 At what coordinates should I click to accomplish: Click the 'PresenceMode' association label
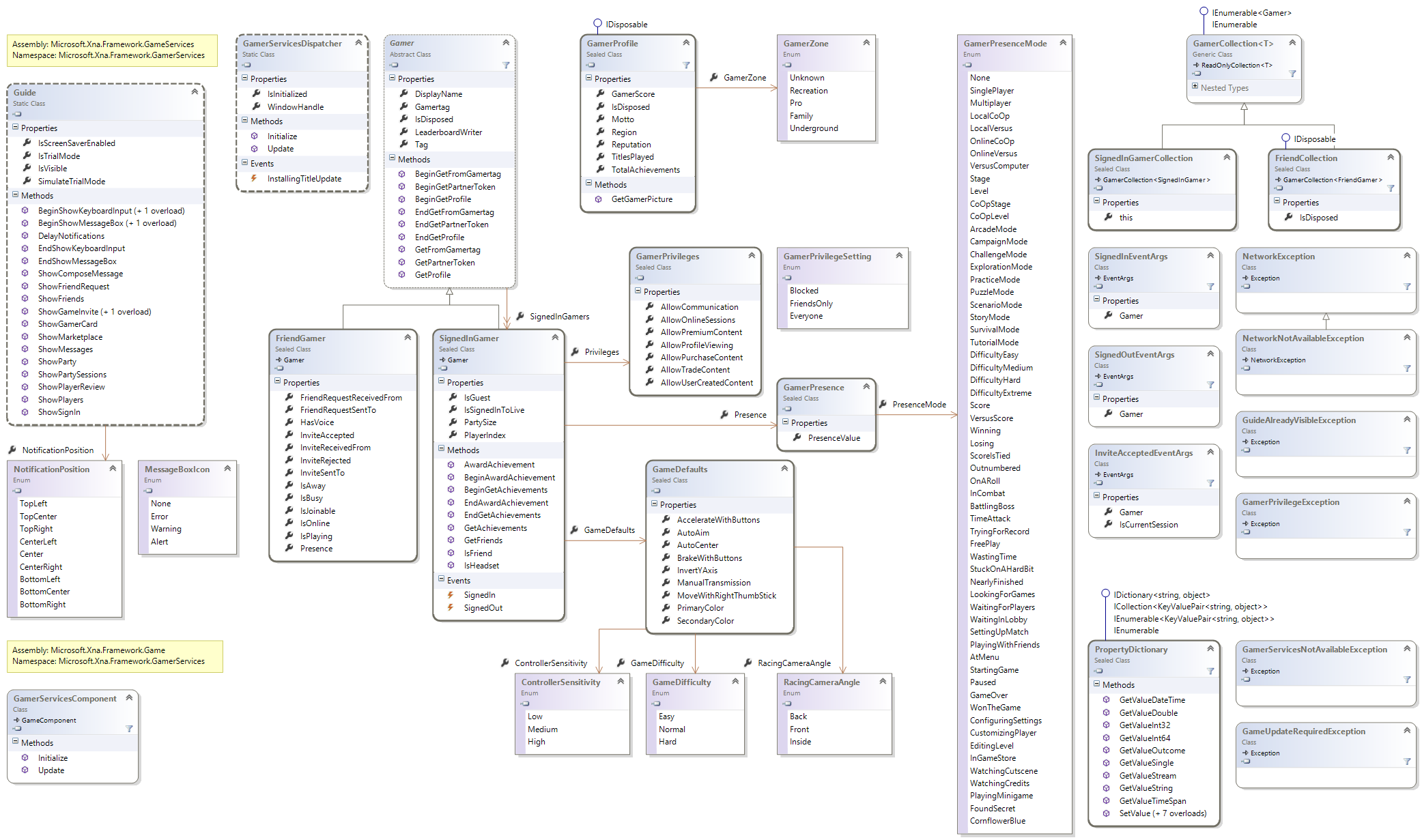pyautogui.click(x=919, y=405)
